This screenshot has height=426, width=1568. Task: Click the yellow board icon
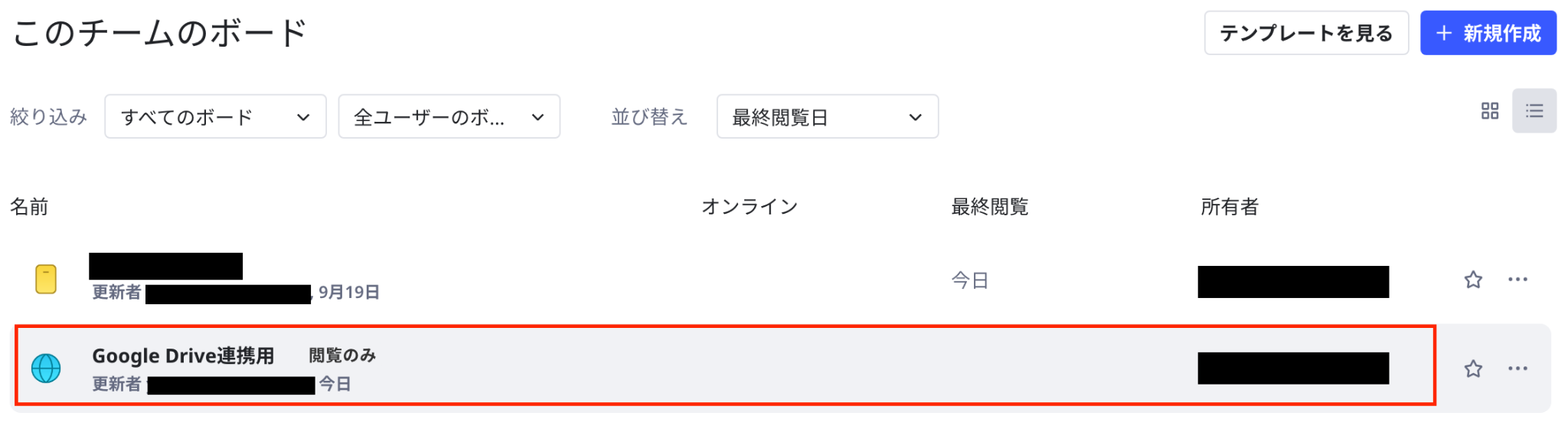[46, 279]
